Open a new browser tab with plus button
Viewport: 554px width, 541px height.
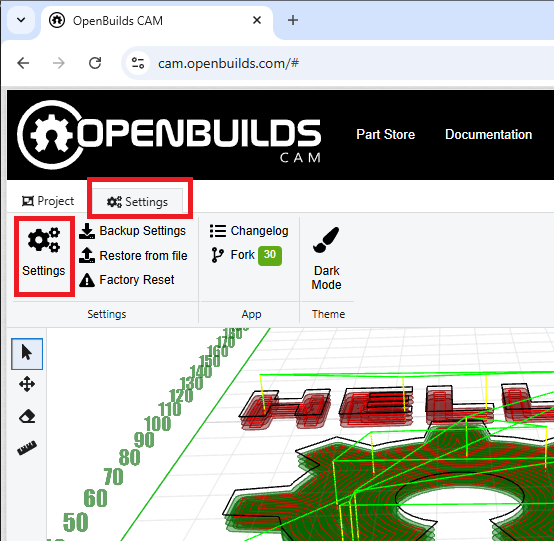pyautogui.click(x=293, y=20)
